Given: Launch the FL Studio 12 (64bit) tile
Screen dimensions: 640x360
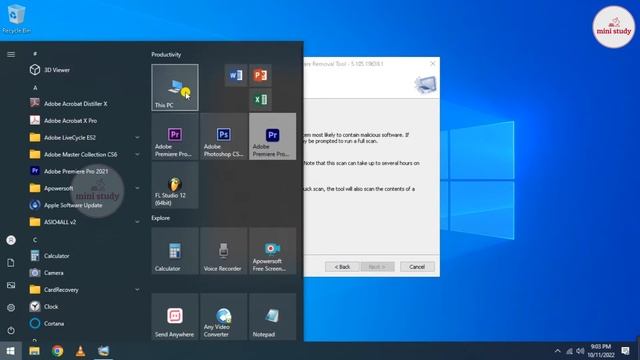Looking at the screenshot, I should pos(175,185).
